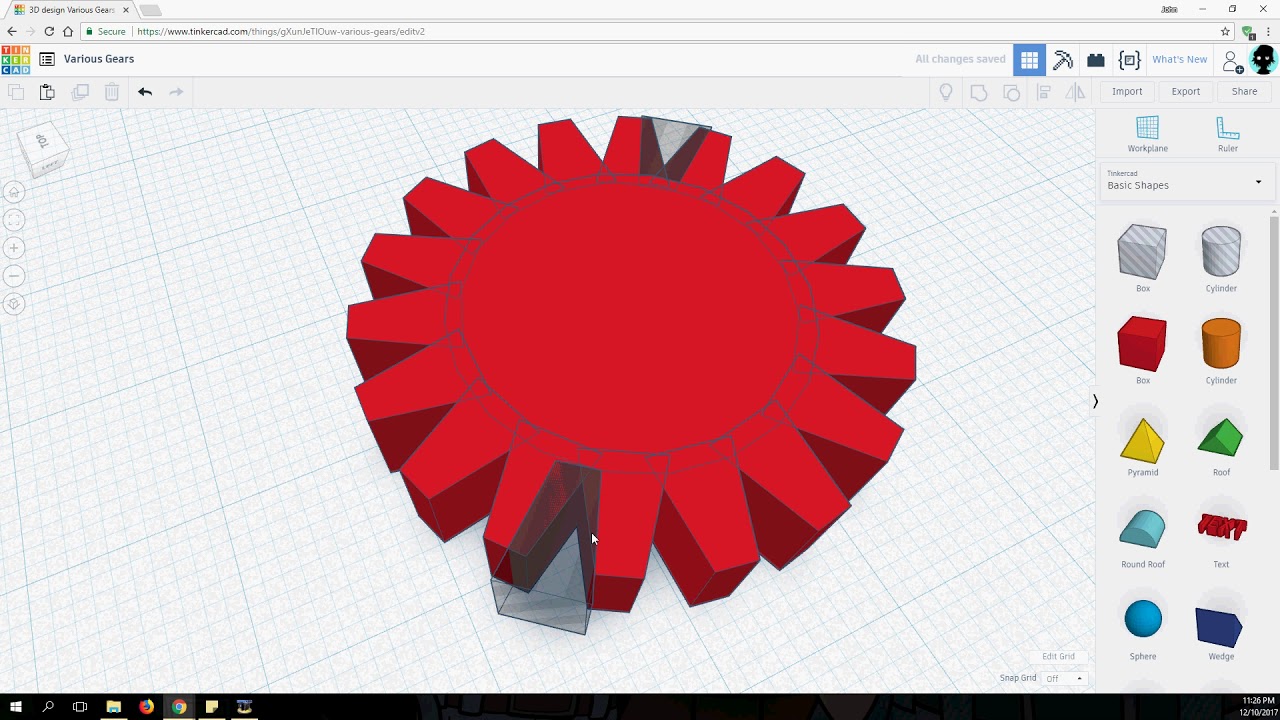Redo the last undone action

pos(176,92)
